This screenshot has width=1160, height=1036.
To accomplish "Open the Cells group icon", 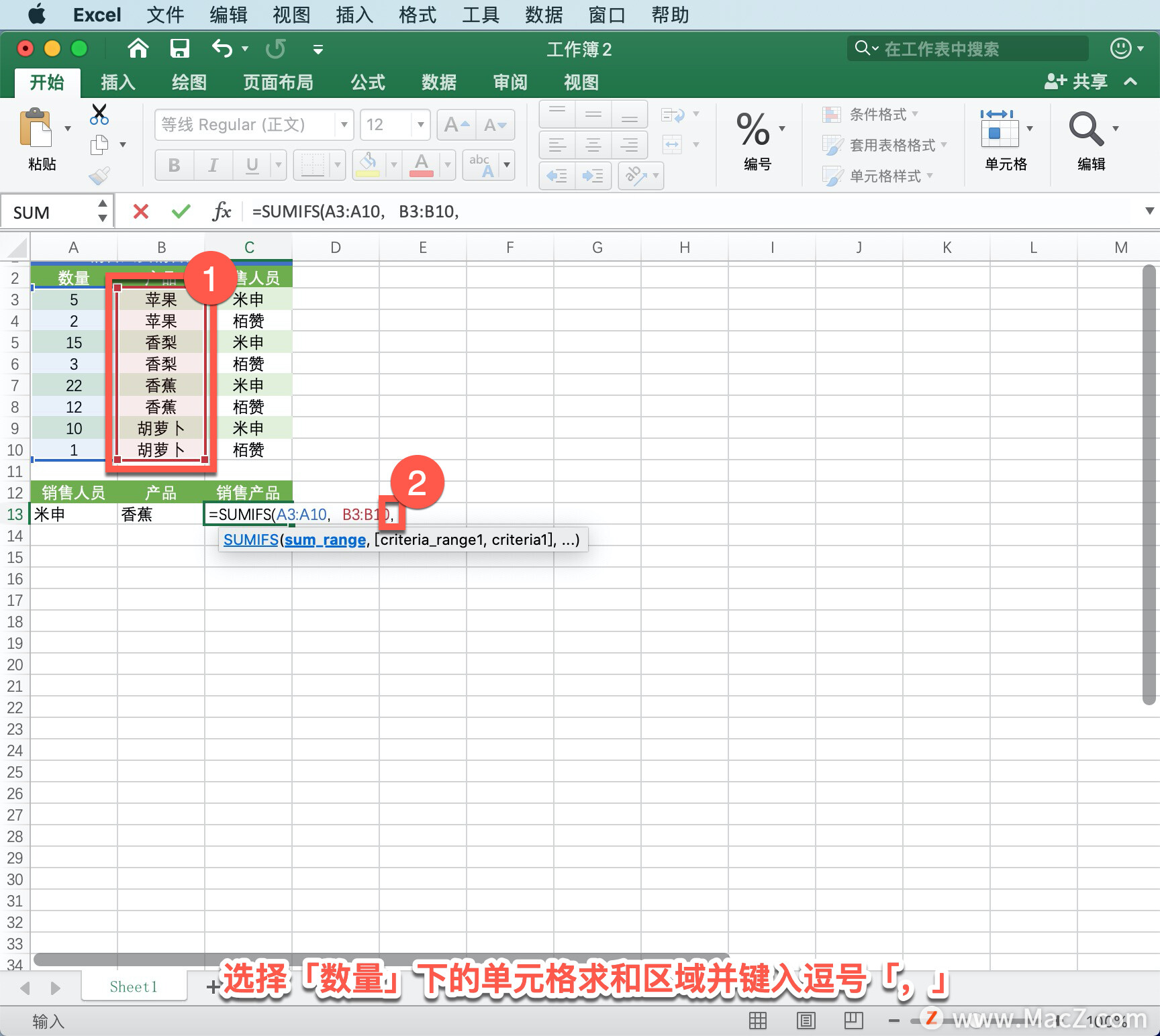I will (1000, 129).
